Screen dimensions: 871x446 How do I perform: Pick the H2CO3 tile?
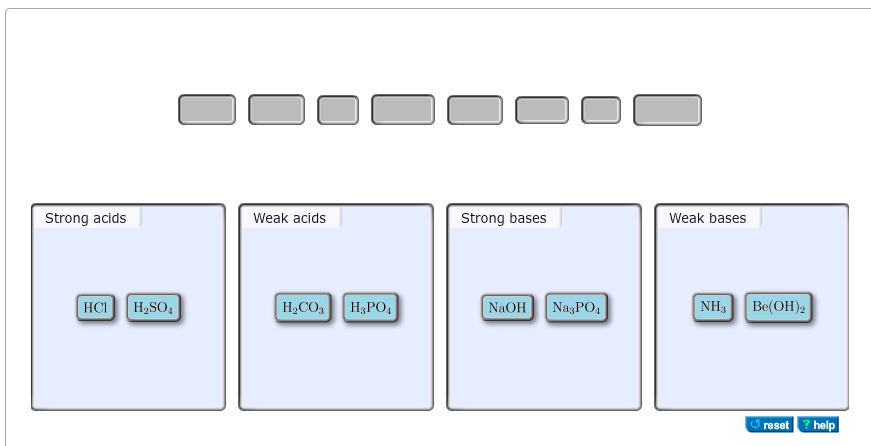pos(303,308)
